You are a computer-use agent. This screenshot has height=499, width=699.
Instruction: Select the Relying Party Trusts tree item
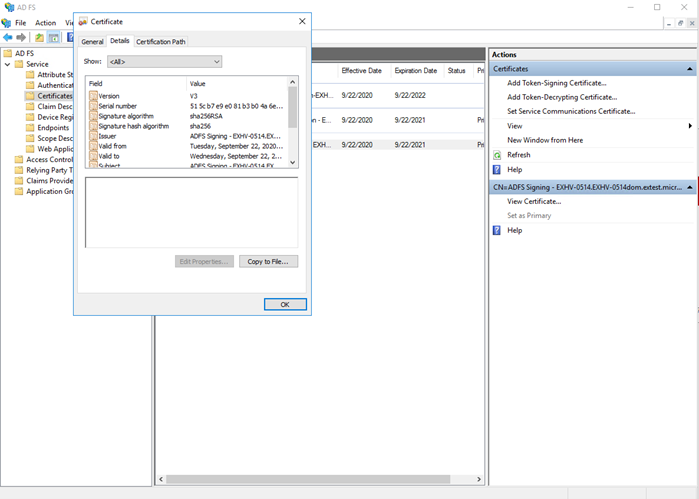49,170
